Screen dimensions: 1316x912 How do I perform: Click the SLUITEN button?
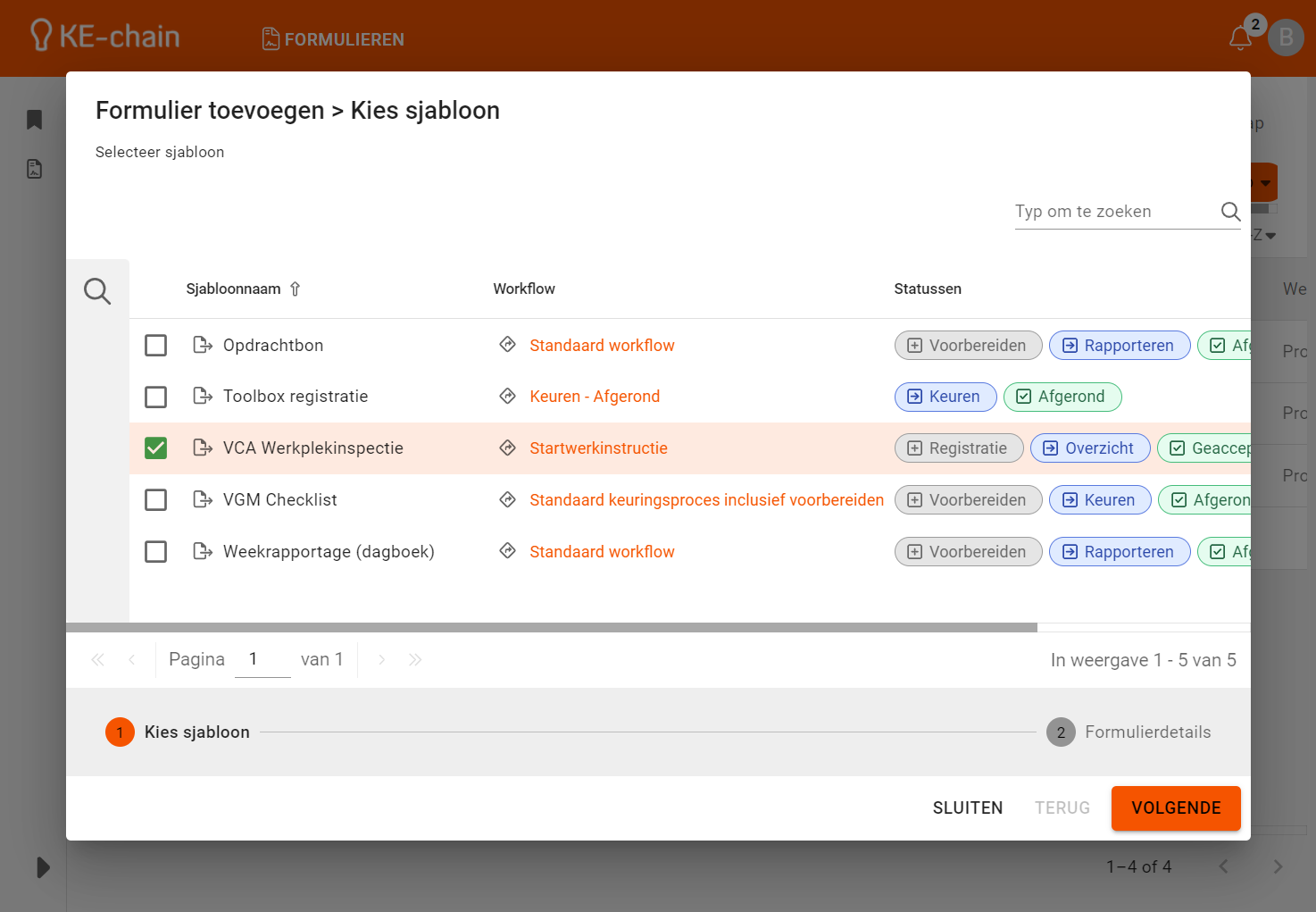pos(967,808)
